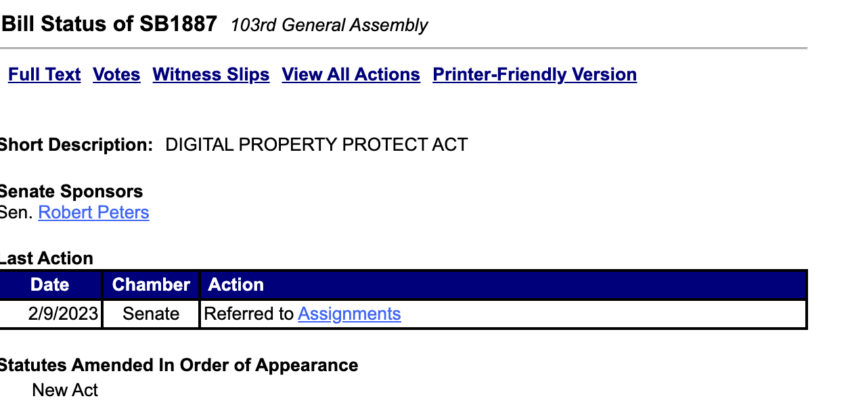
Task: Click the Senate chamber cell
Action: pos(151,314)
